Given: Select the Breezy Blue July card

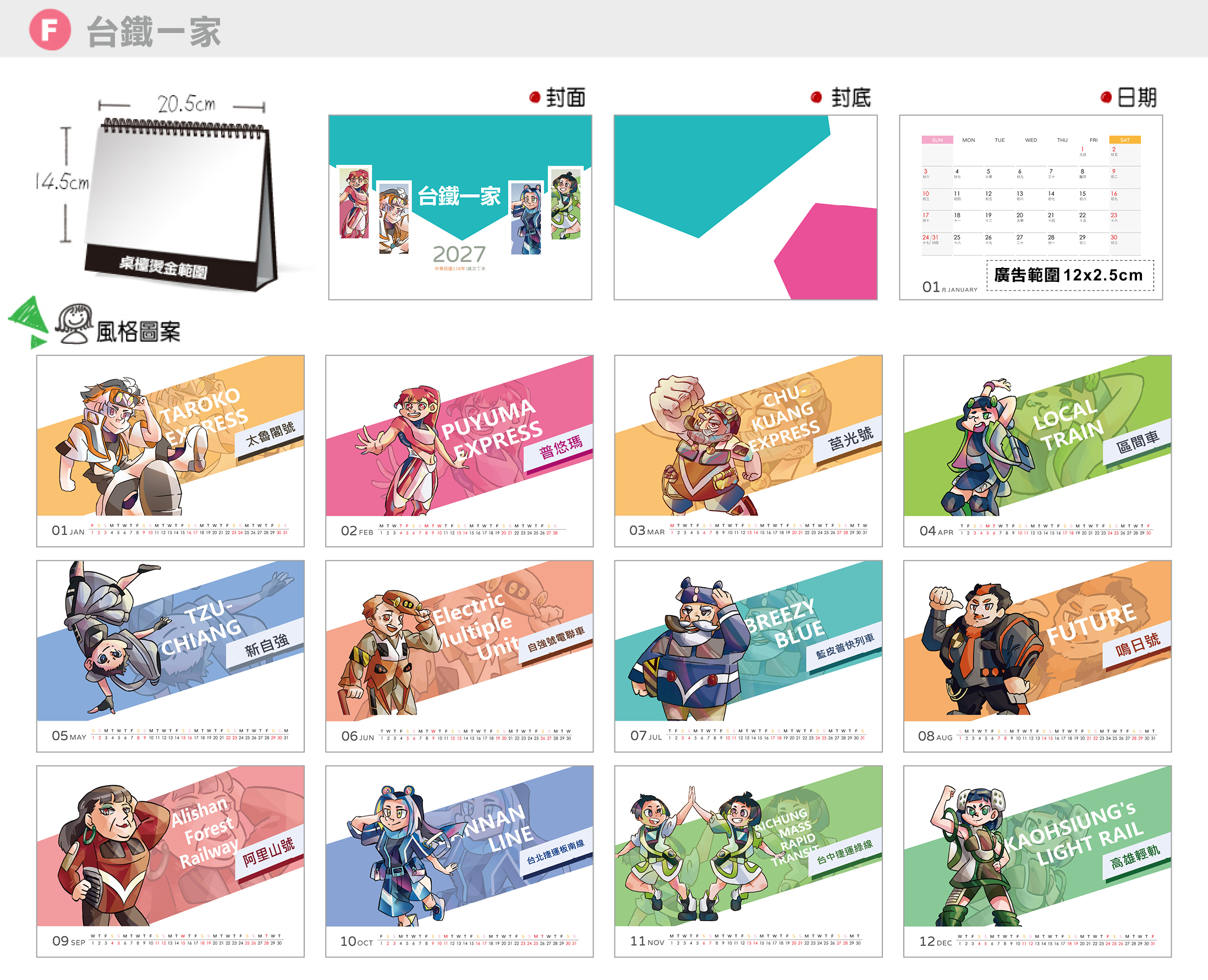Looking at the screenshot, I should point(748,656).
